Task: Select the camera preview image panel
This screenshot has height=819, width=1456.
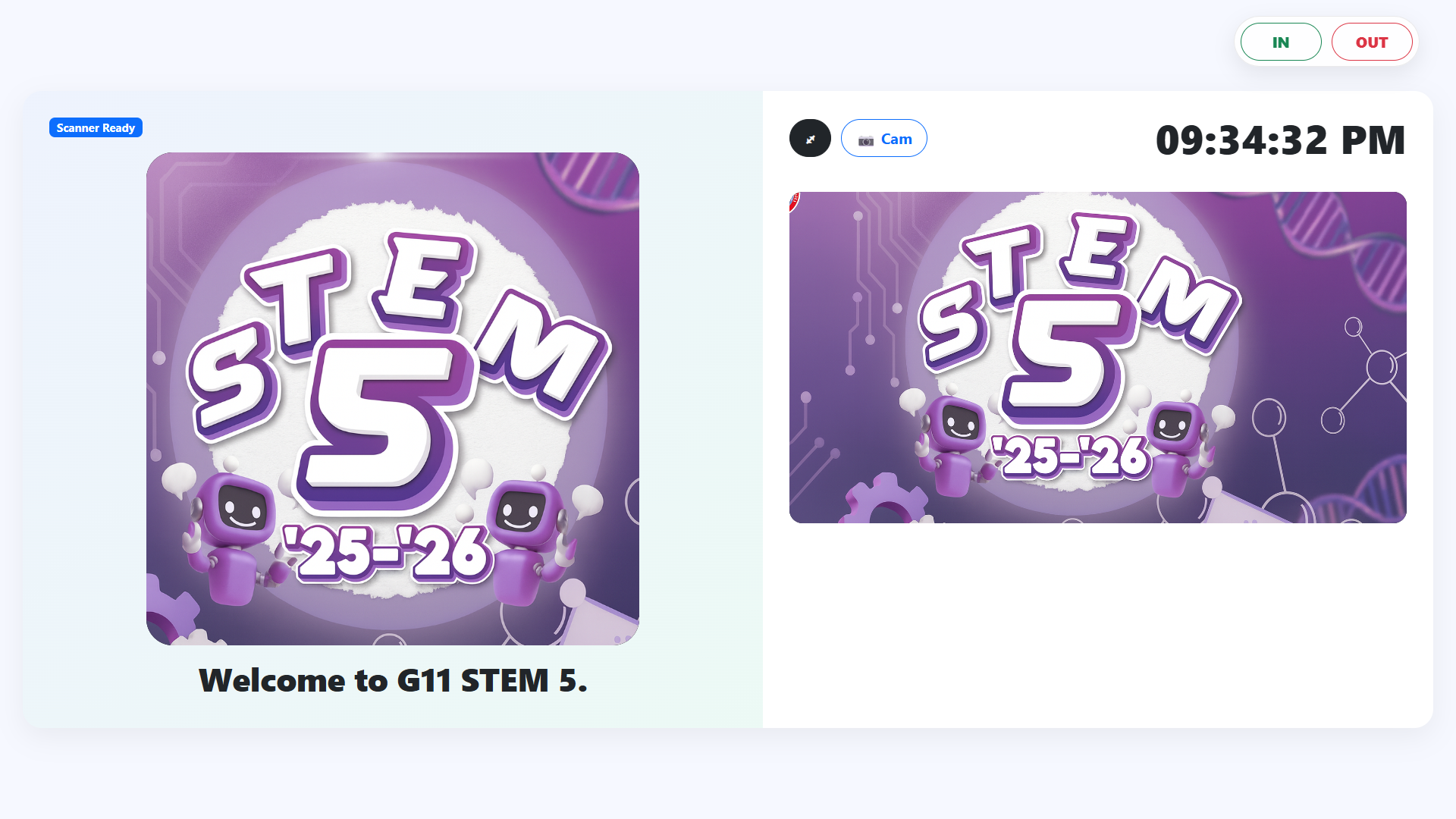Action: coord(1098,357)
